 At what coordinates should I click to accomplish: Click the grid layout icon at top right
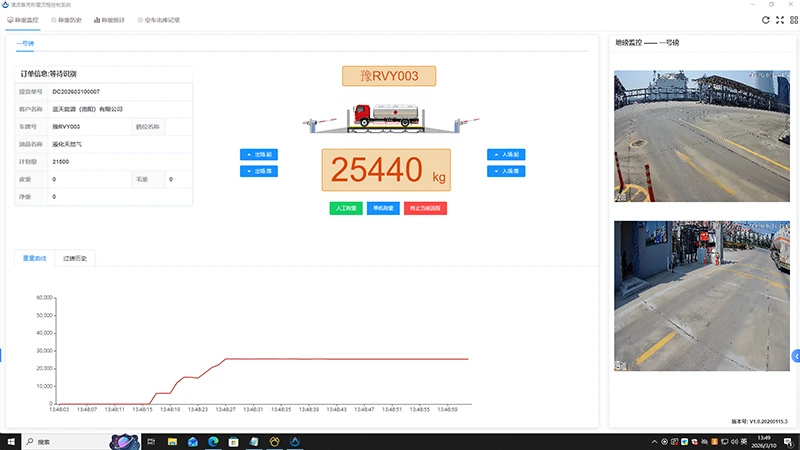coord(794,20)
